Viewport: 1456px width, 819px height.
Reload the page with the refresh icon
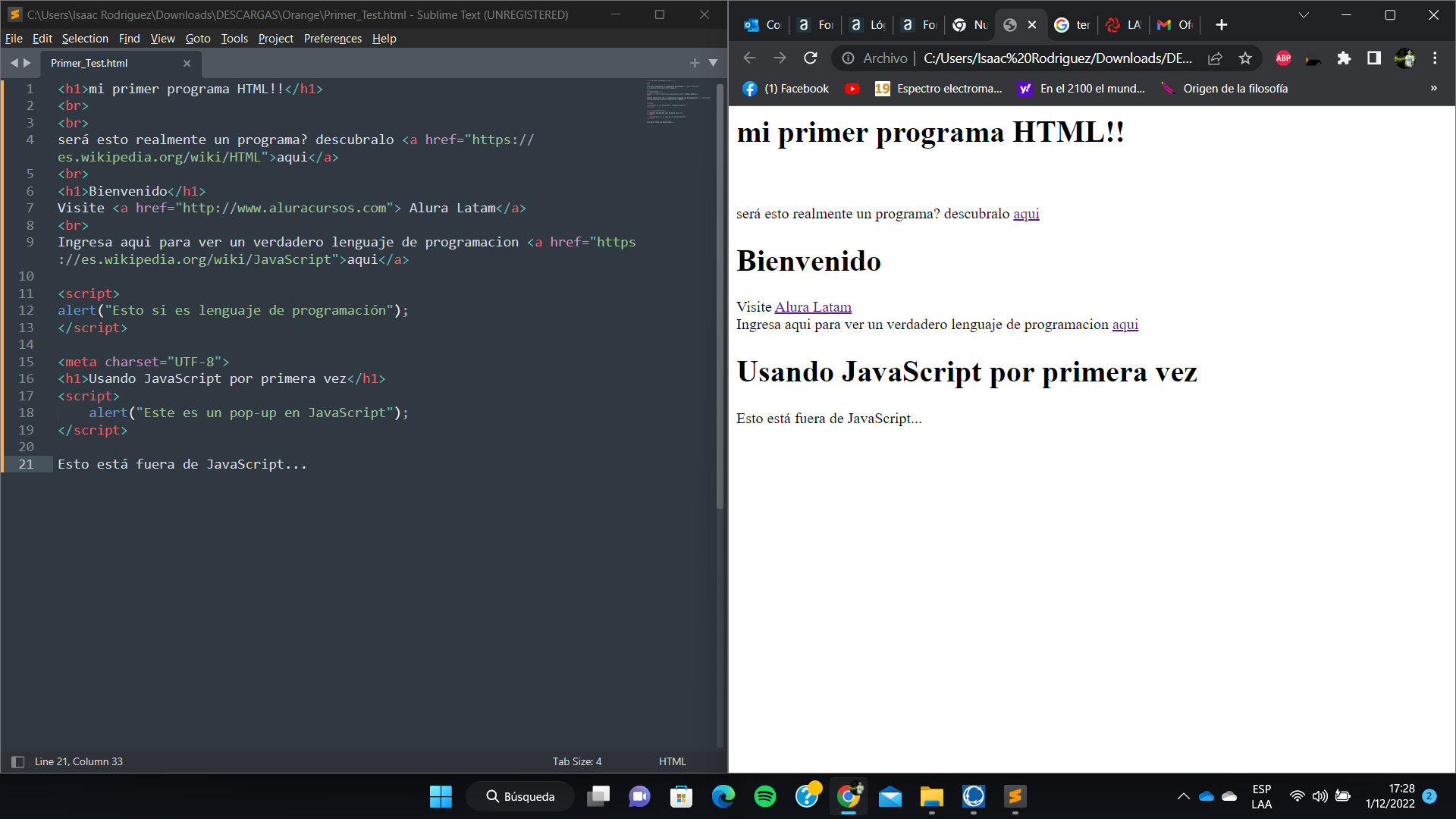(x=810, y=58)
